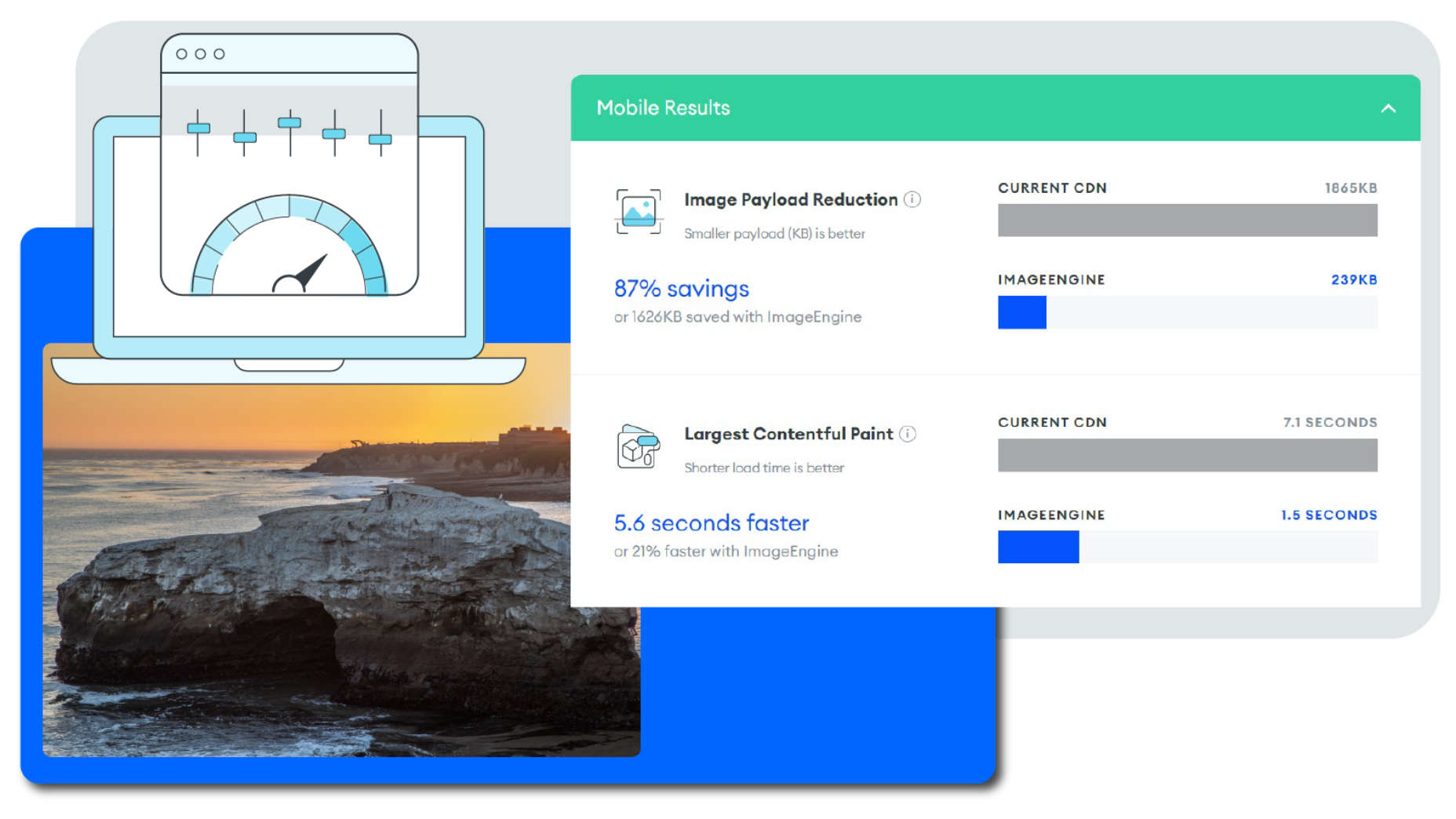Click the speedometer gauge illustration

(289, 245)
